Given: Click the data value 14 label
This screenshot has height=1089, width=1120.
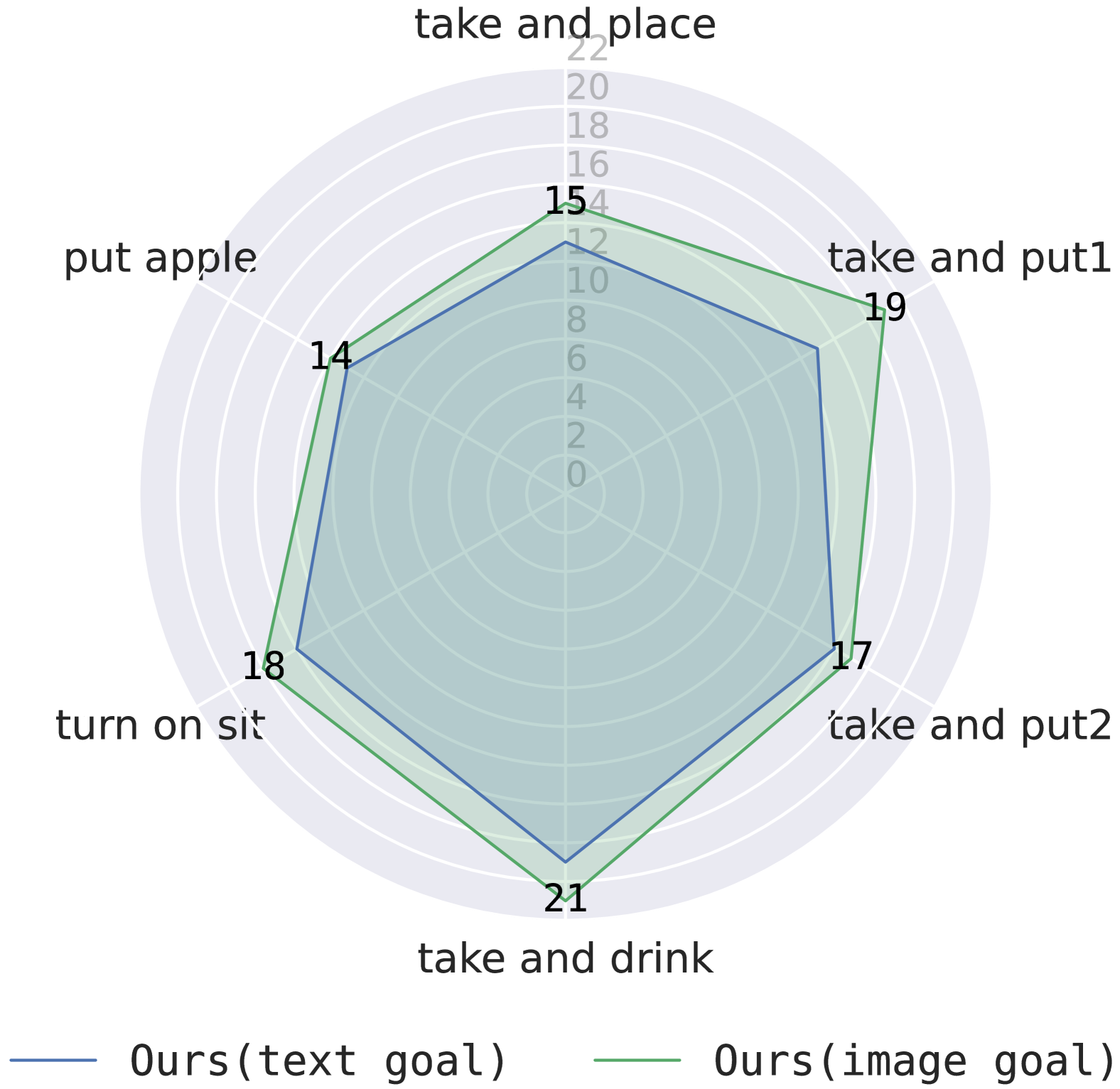Looking at the screenshot, I should 330,356.
